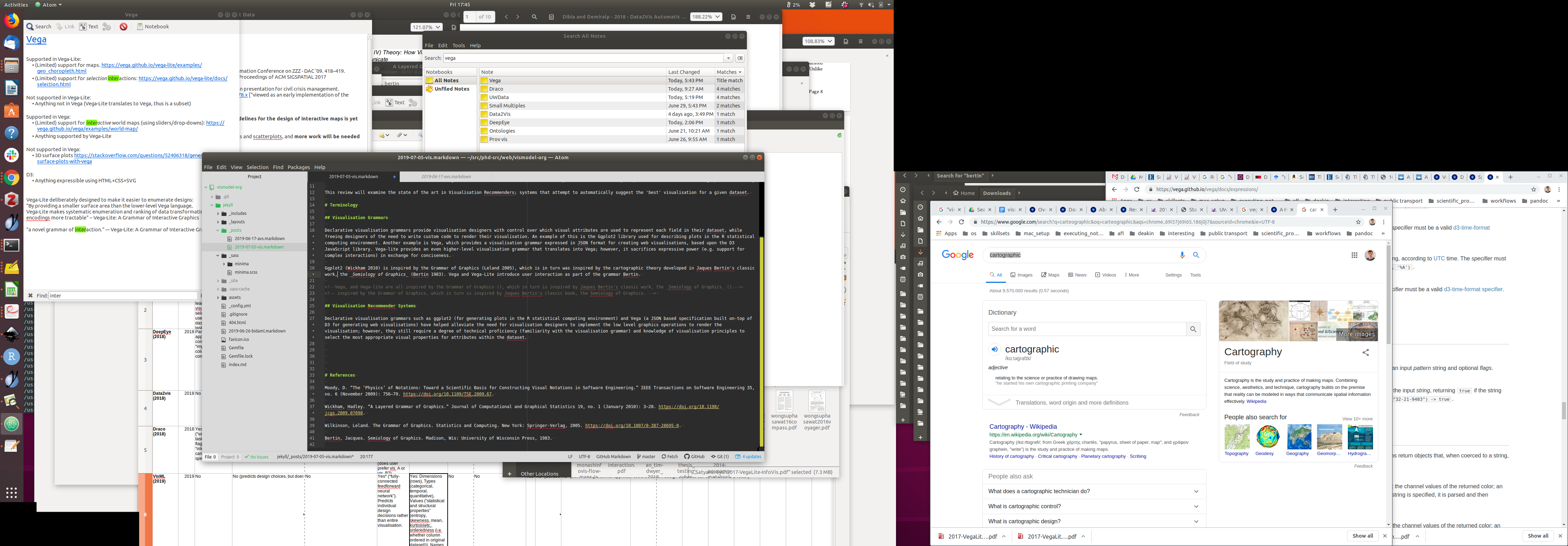This screenshot has width=1568, height=546.
Task: Click the 'Search for a word' dictionary field
Action: click(x=1086, y=329)
